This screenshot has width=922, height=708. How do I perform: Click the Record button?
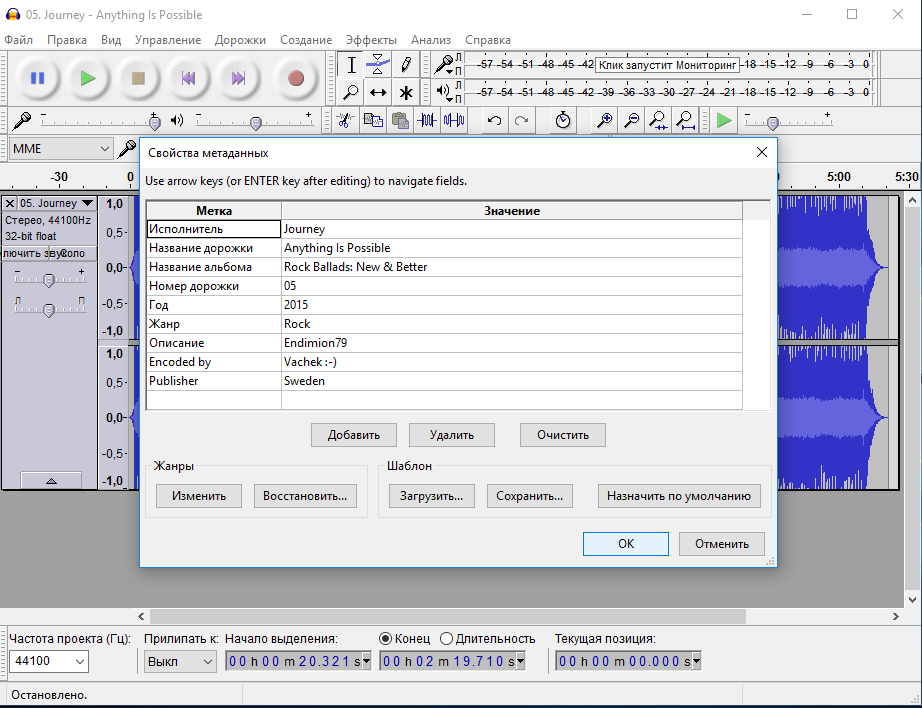[x=295, y=78]
